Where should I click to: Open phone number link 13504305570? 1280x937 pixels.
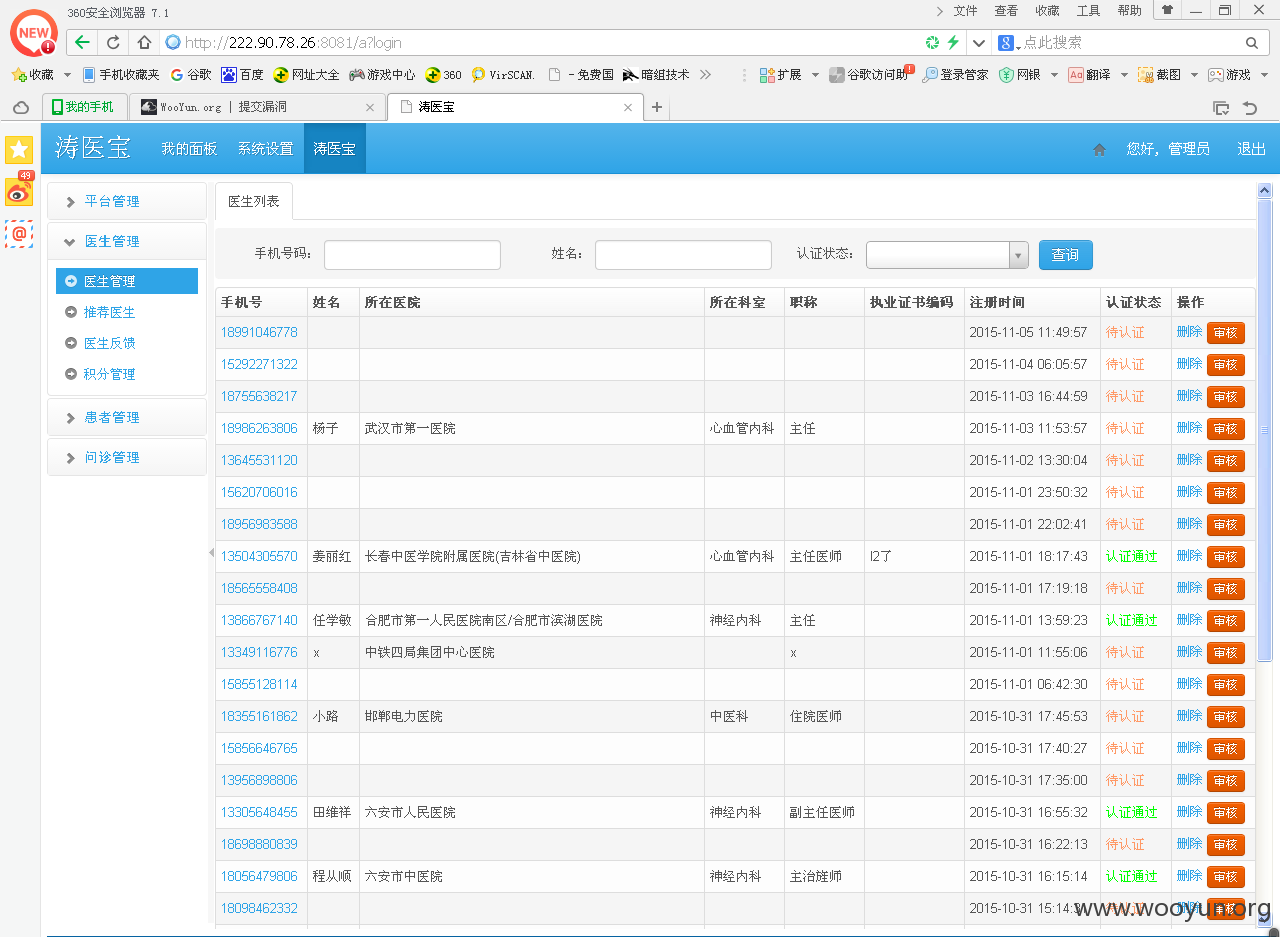coord(259,556)
